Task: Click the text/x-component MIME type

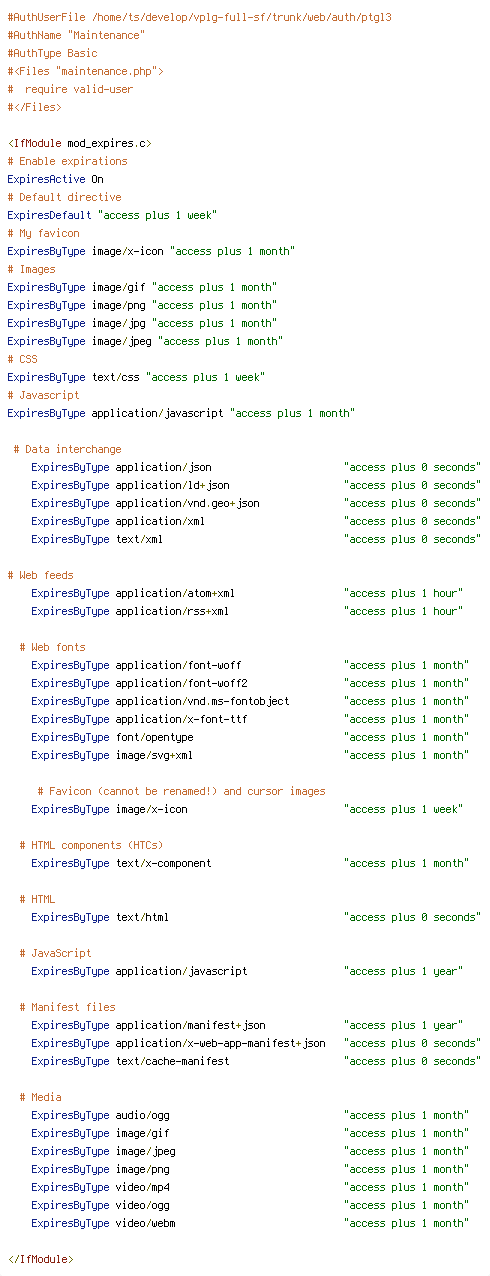Action: click(x=163, y=864)
